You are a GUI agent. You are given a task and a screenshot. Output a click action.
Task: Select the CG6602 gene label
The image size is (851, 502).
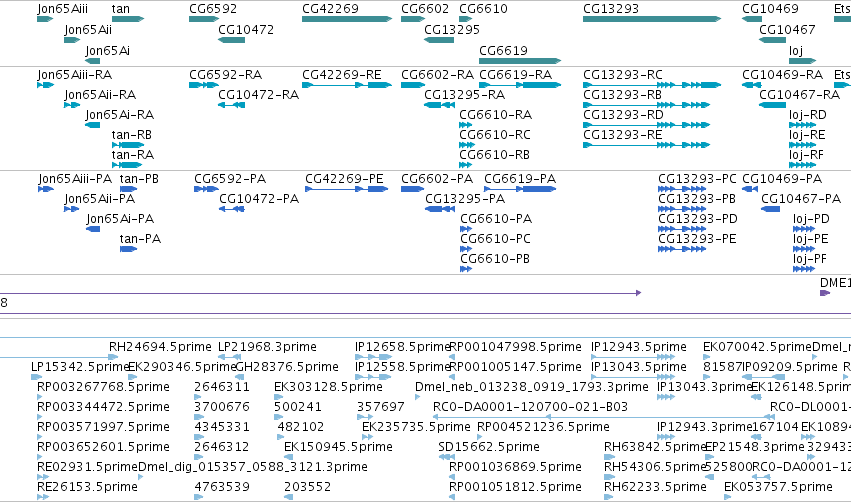tap(425, 9)
